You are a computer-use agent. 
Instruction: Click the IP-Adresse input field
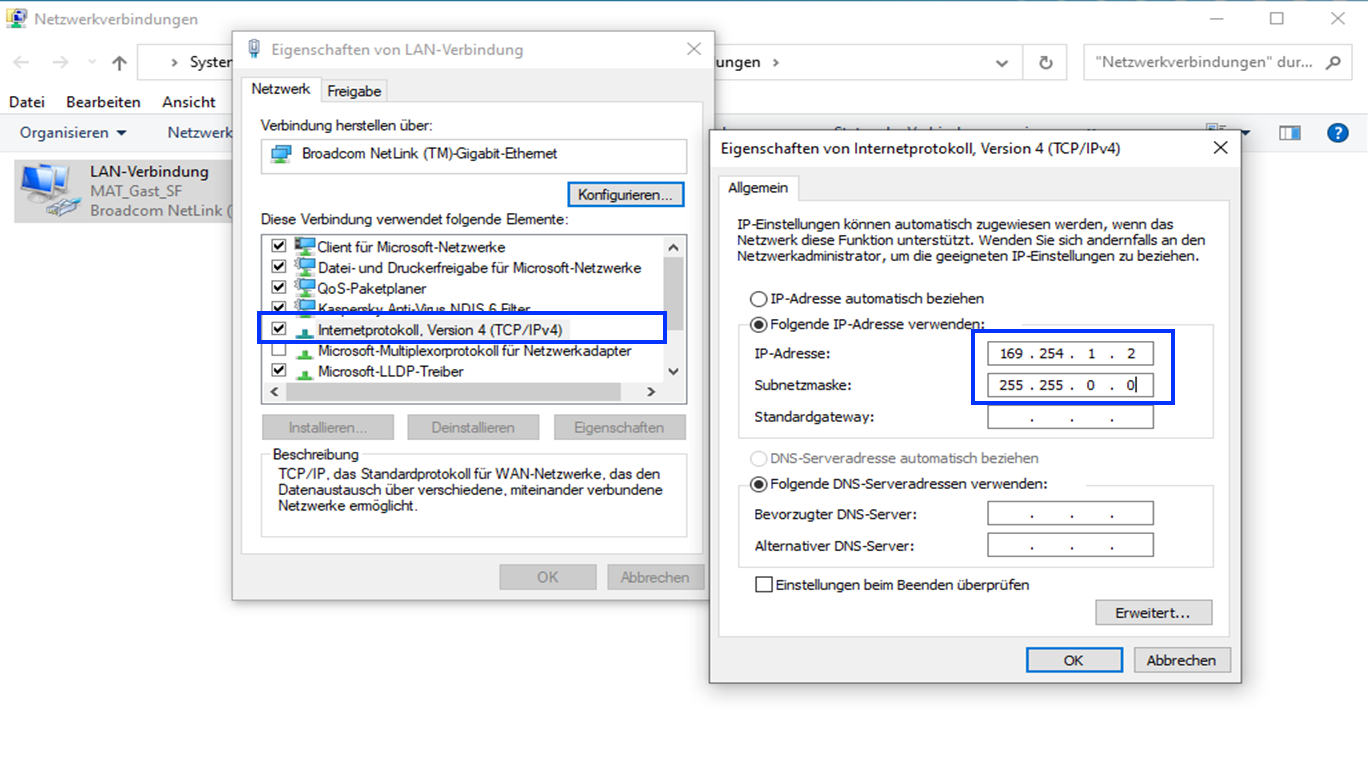coord(1070,354)
